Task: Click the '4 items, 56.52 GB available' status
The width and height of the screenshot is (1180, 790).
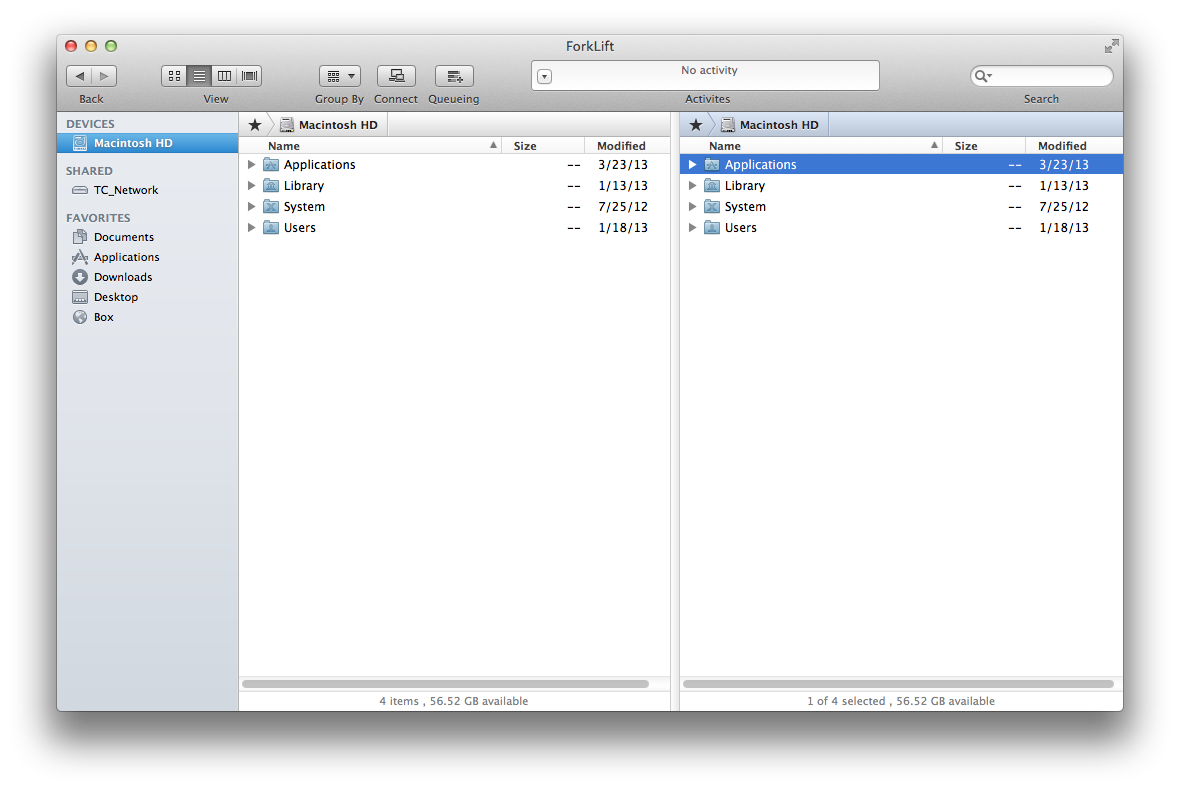Action: [x=454, y=701]
